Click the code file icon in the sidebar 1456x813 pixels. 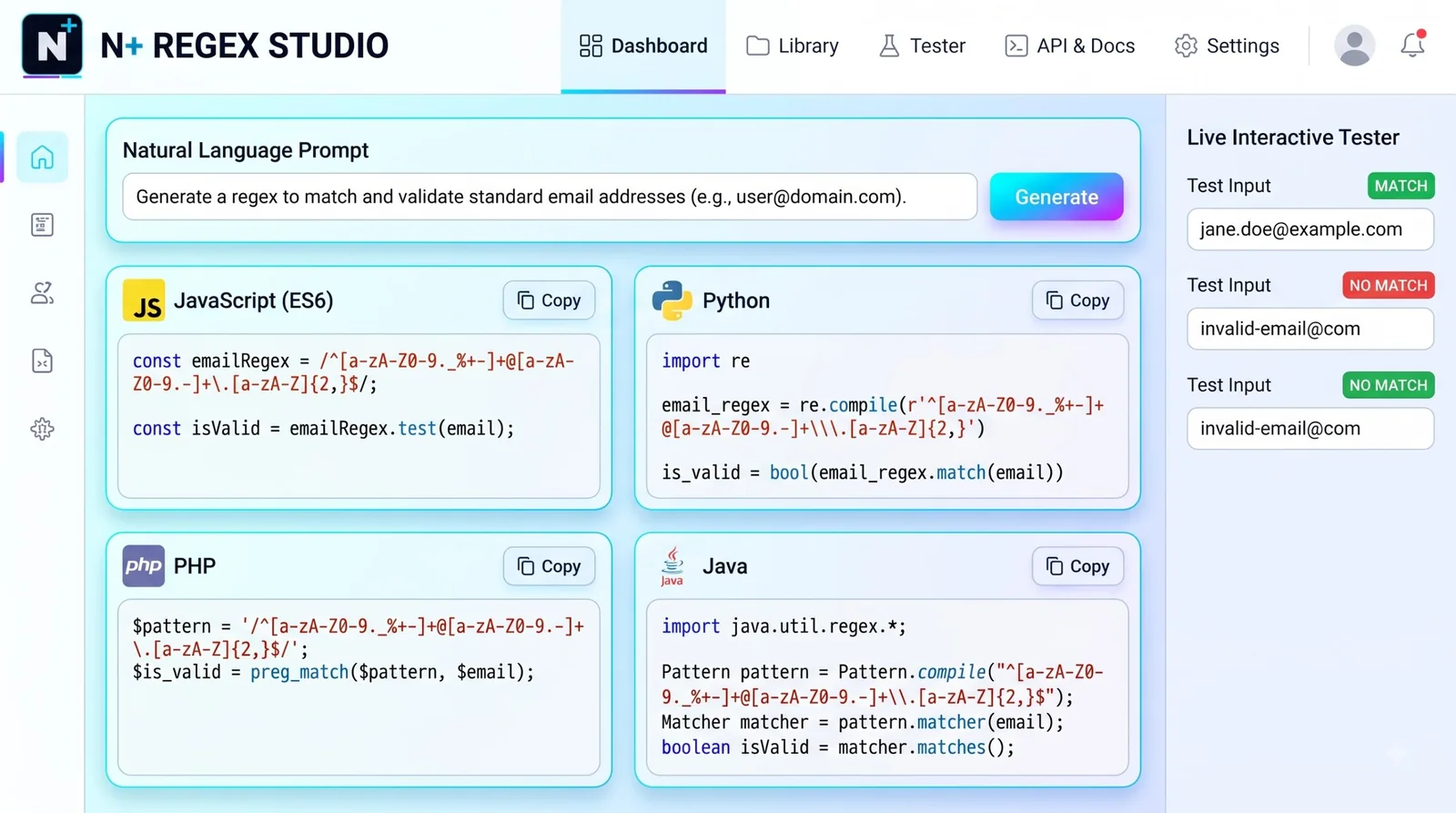point(42,361)
